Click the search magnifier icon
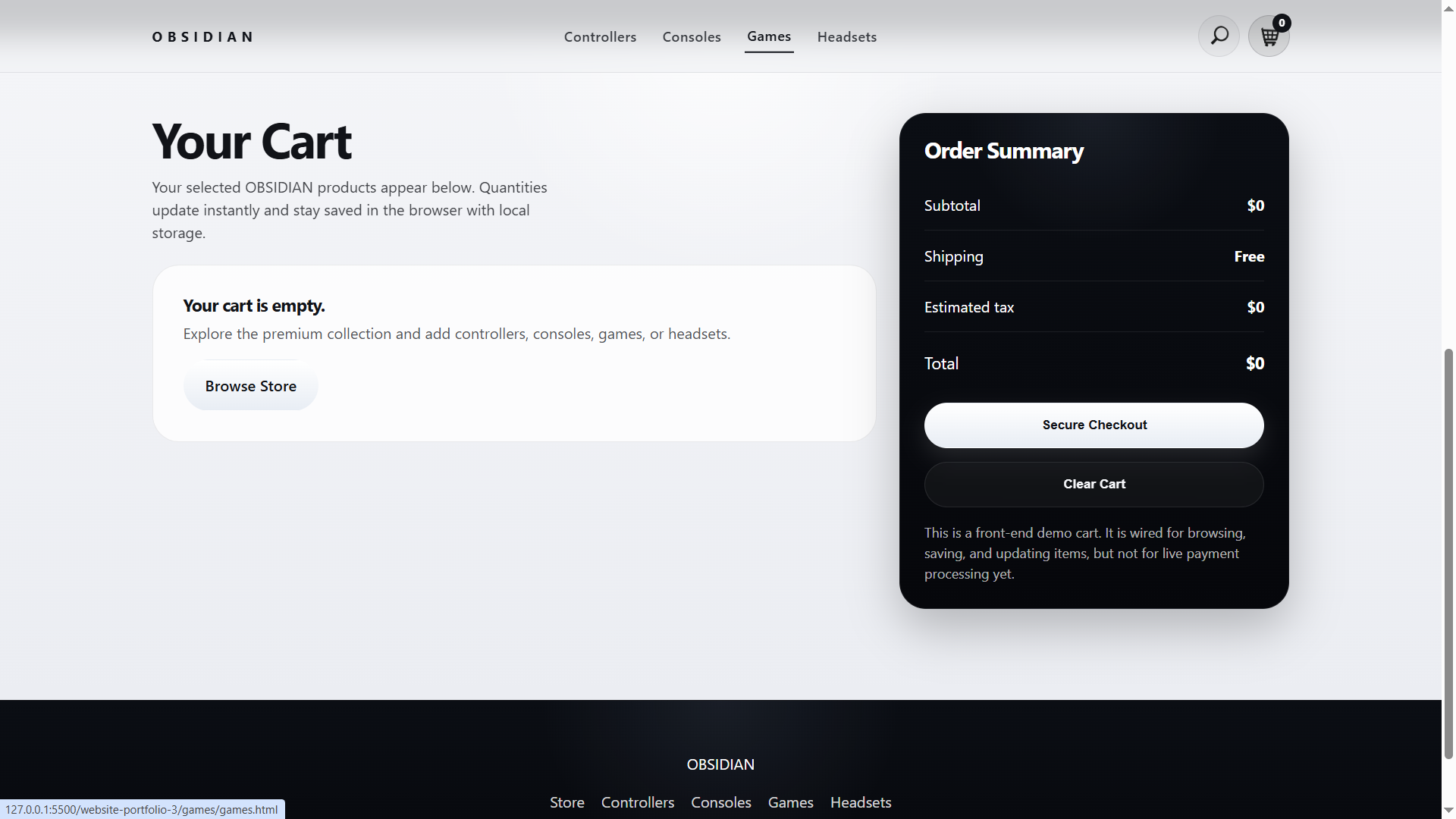 [1219, 36]
